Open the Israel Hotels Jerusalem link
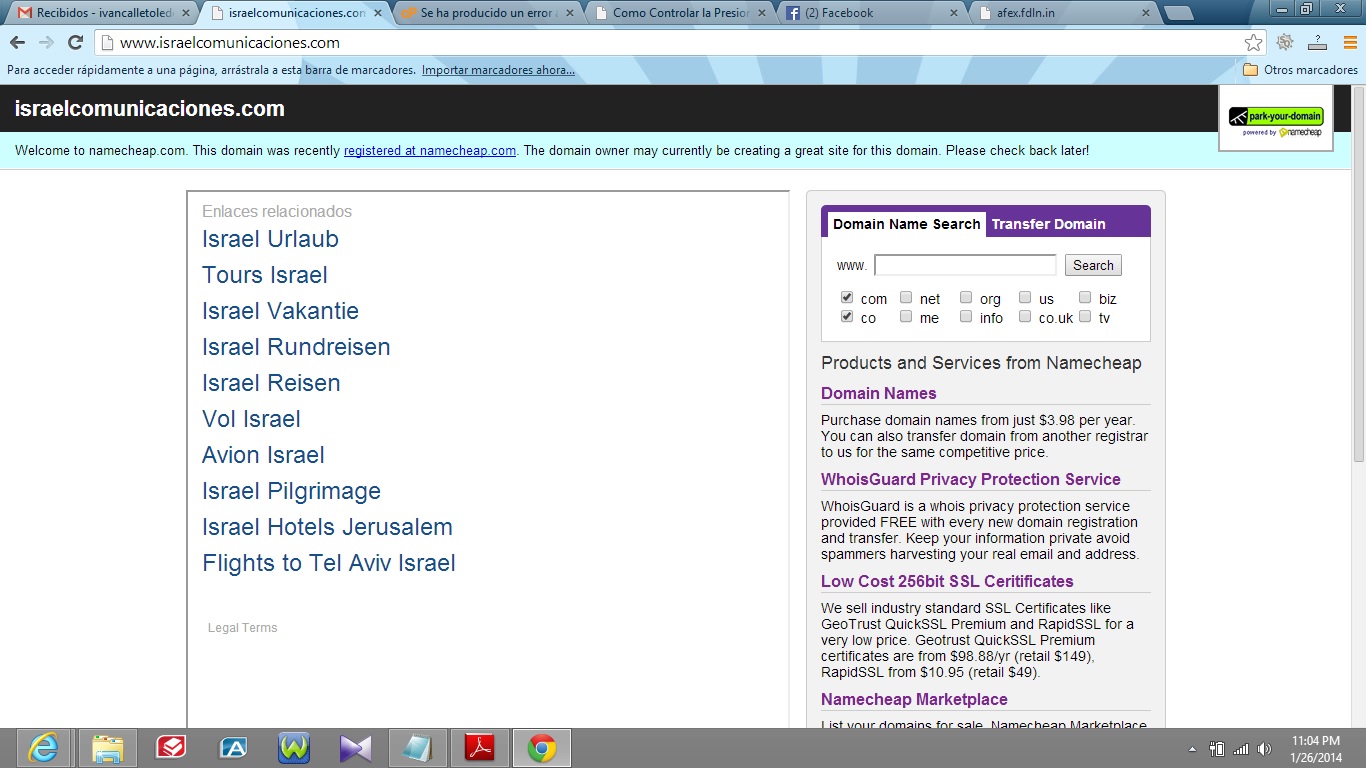This screenshot has height=768, width=1366. coord(327,527)
